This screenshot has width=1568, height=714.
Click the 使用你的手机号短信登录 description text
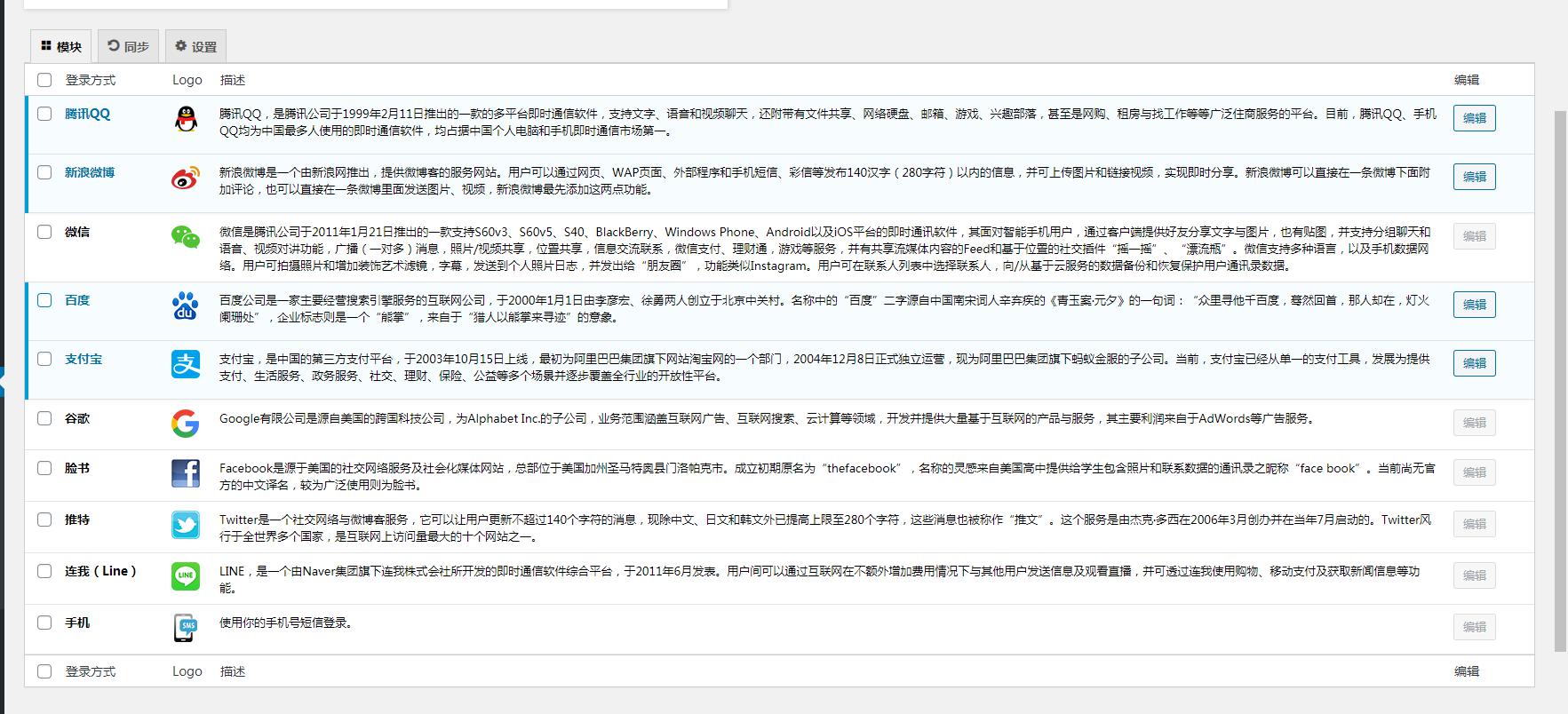[288, 623]
